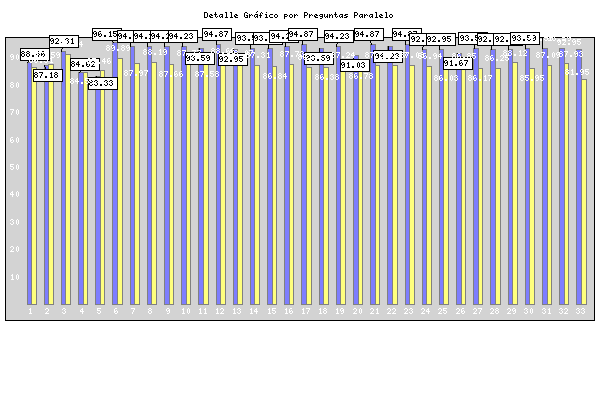Click x-axis question label 26
This screenshot has width=600, height=400.
460,311
